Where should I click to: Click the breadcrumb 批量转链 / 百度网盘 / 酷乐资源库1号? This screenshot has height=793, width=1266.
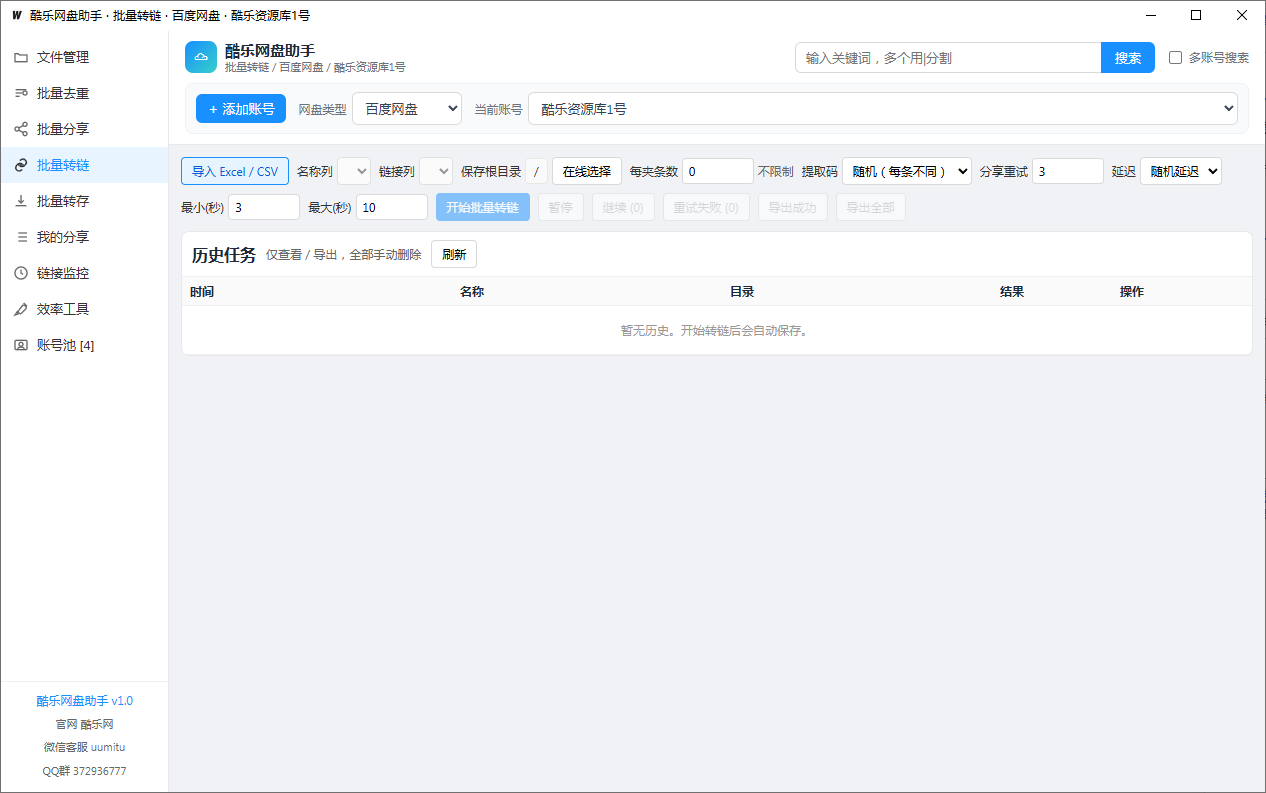click(315, 67)
